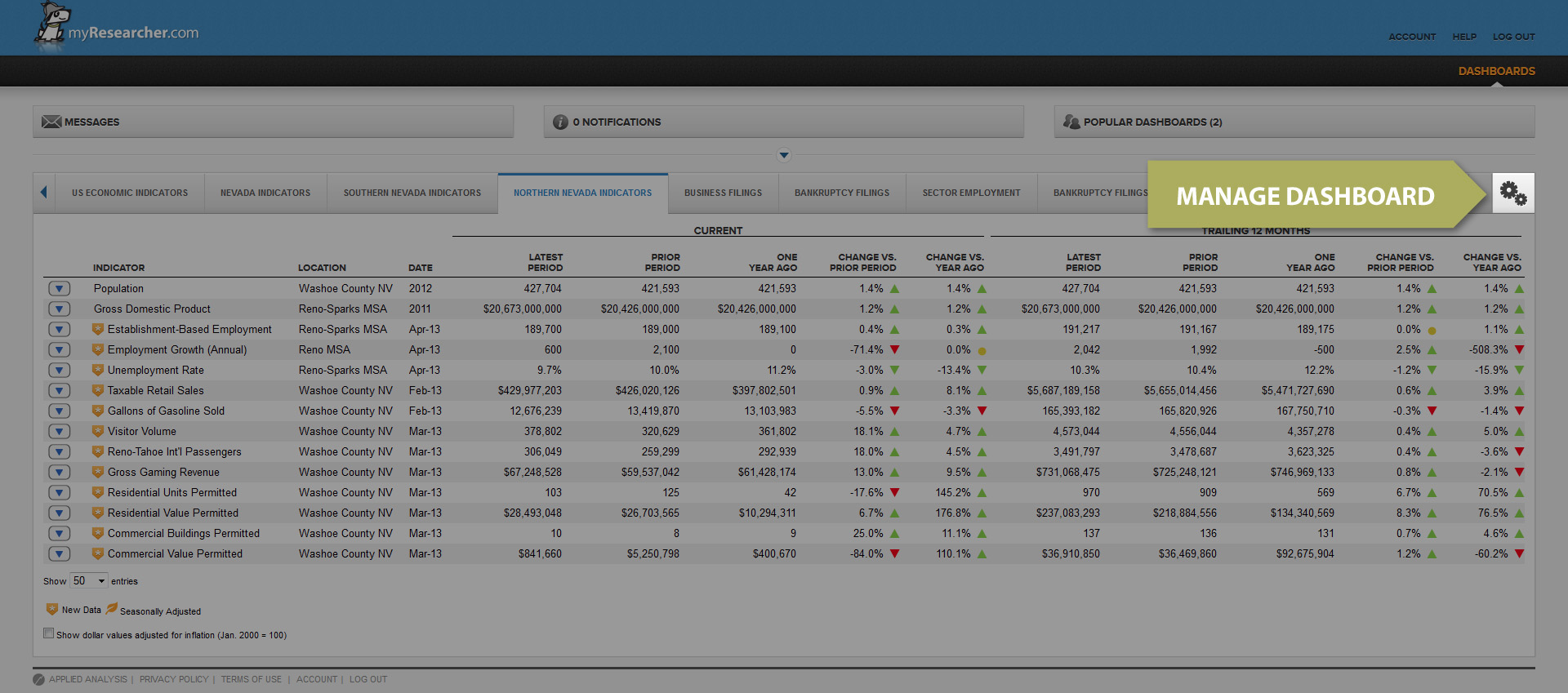Viewport: 1568px width, 693px height.
Task: Expand the Visitor Volume row
Action: coord(59,431)
